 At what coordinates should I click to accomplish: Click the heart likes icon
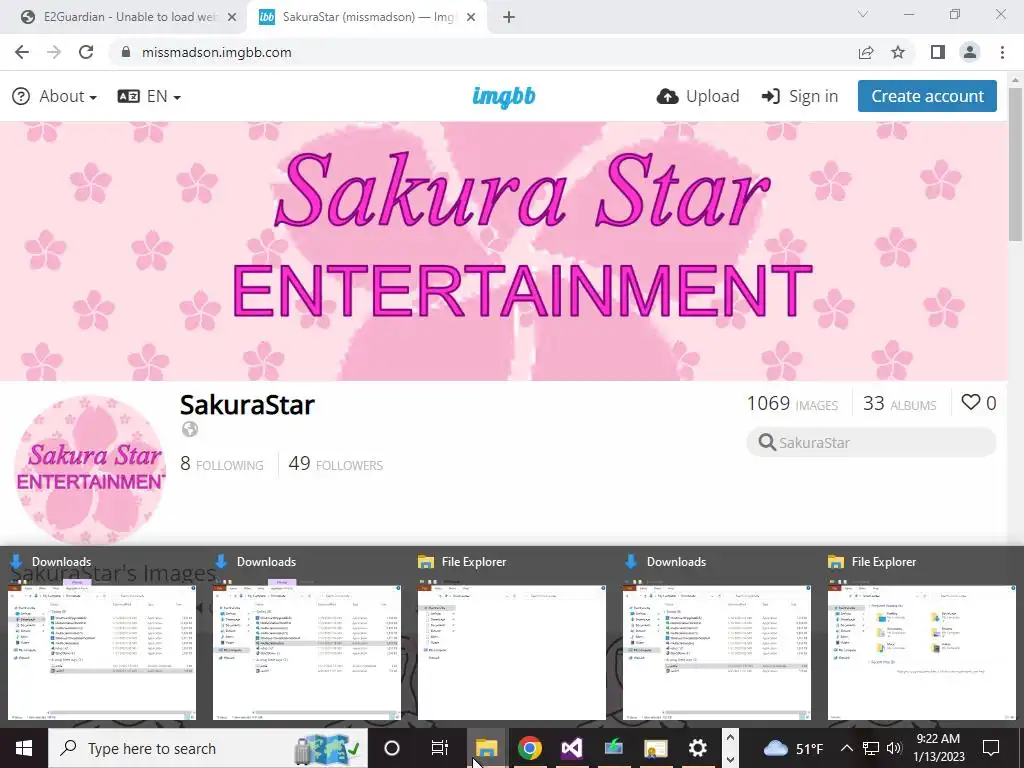(970, 402)
